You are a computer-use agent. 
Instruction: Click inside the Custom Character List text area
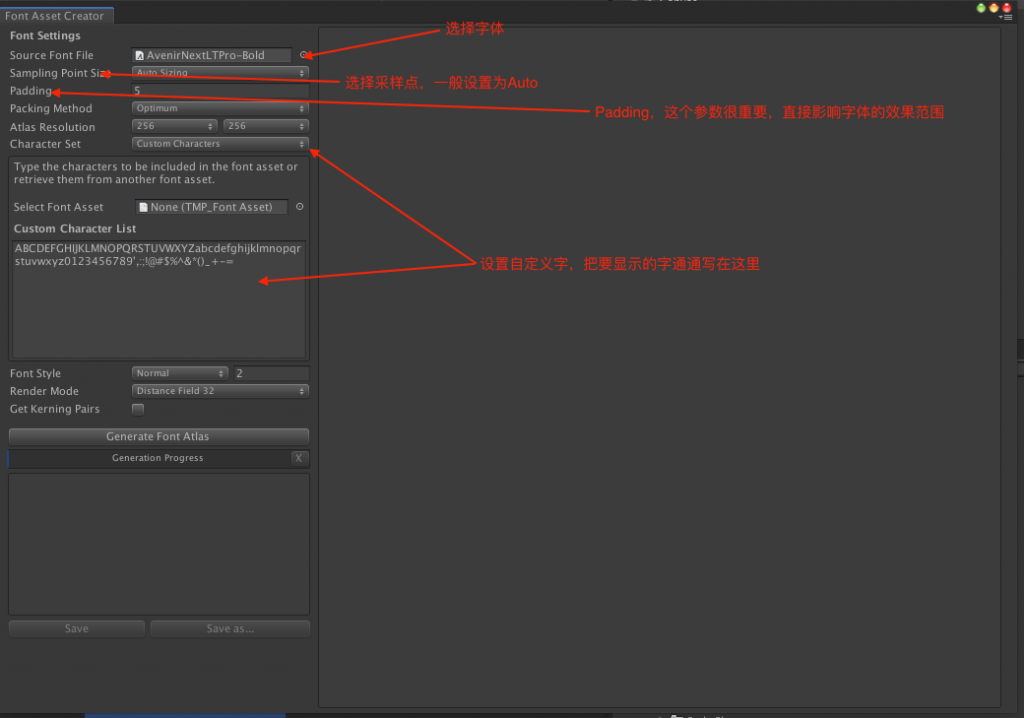click(157, 310)
